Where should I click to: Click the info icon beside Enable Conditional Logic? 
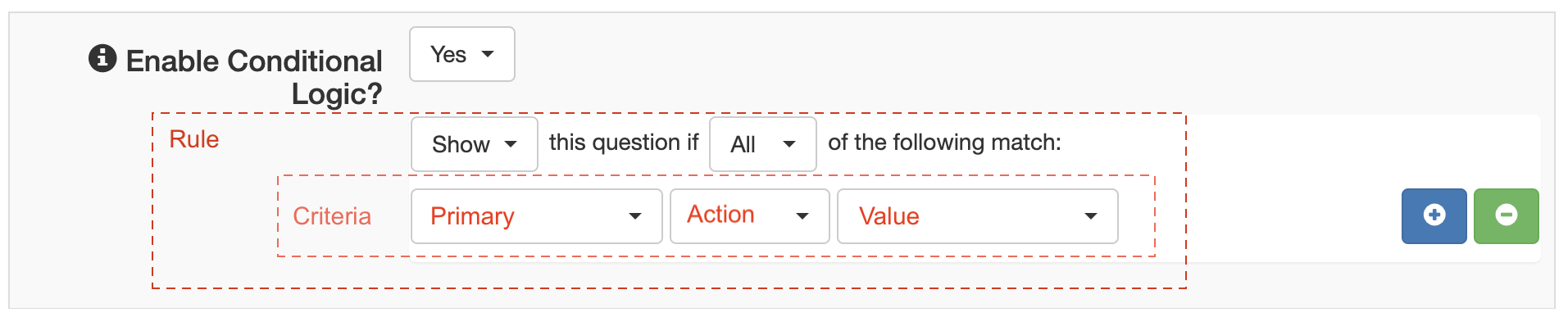tap(102, 58)
